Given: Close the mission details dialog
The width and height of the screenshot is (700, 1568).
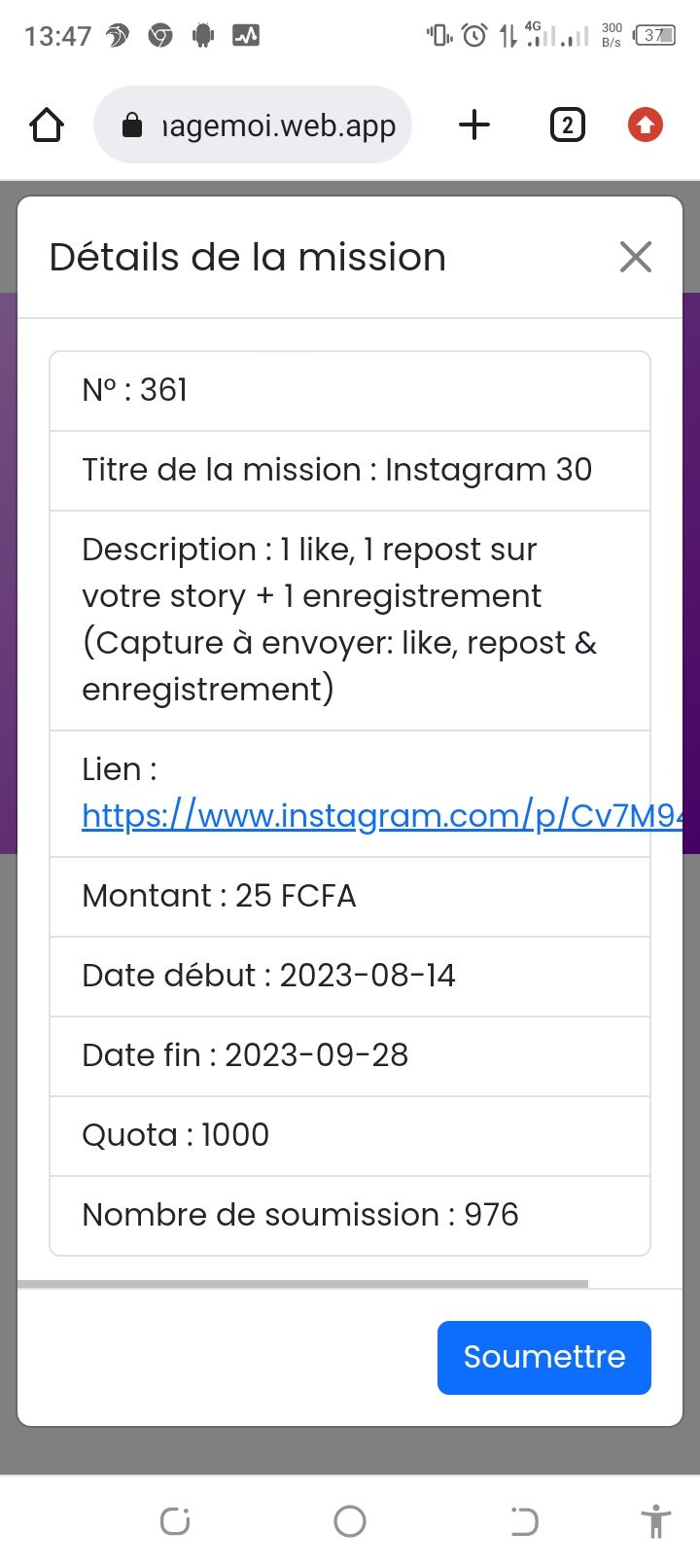Looking at the screenshot, I should [635, 258].
